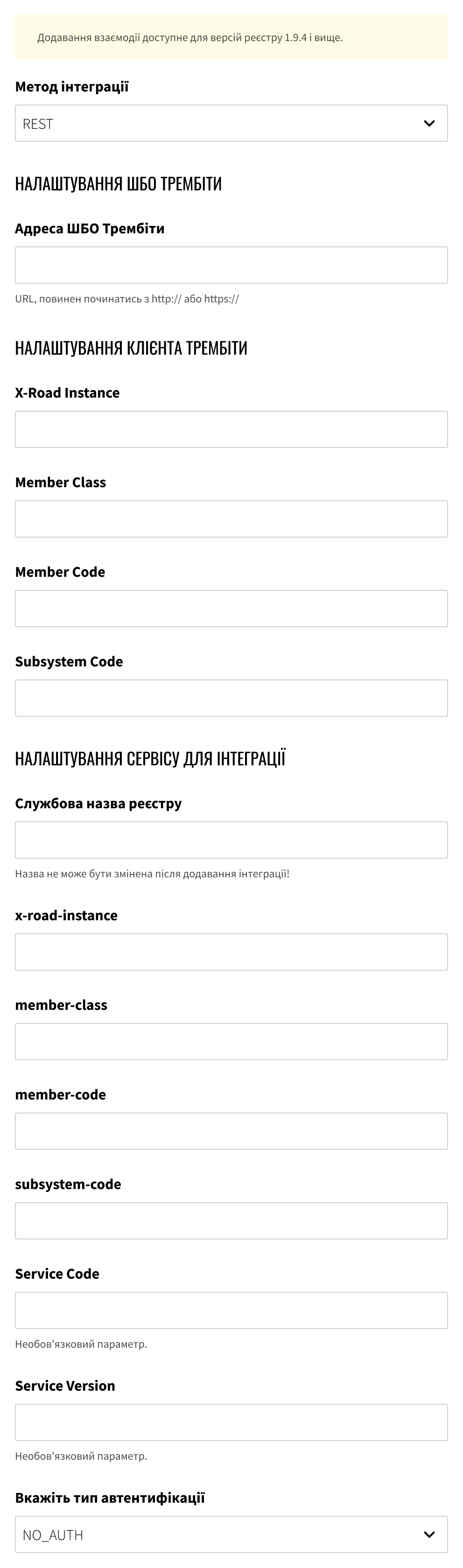This screenshot has width=463, height=1568.
Task: Select the Service Code input field
Action: (231, 1310)
